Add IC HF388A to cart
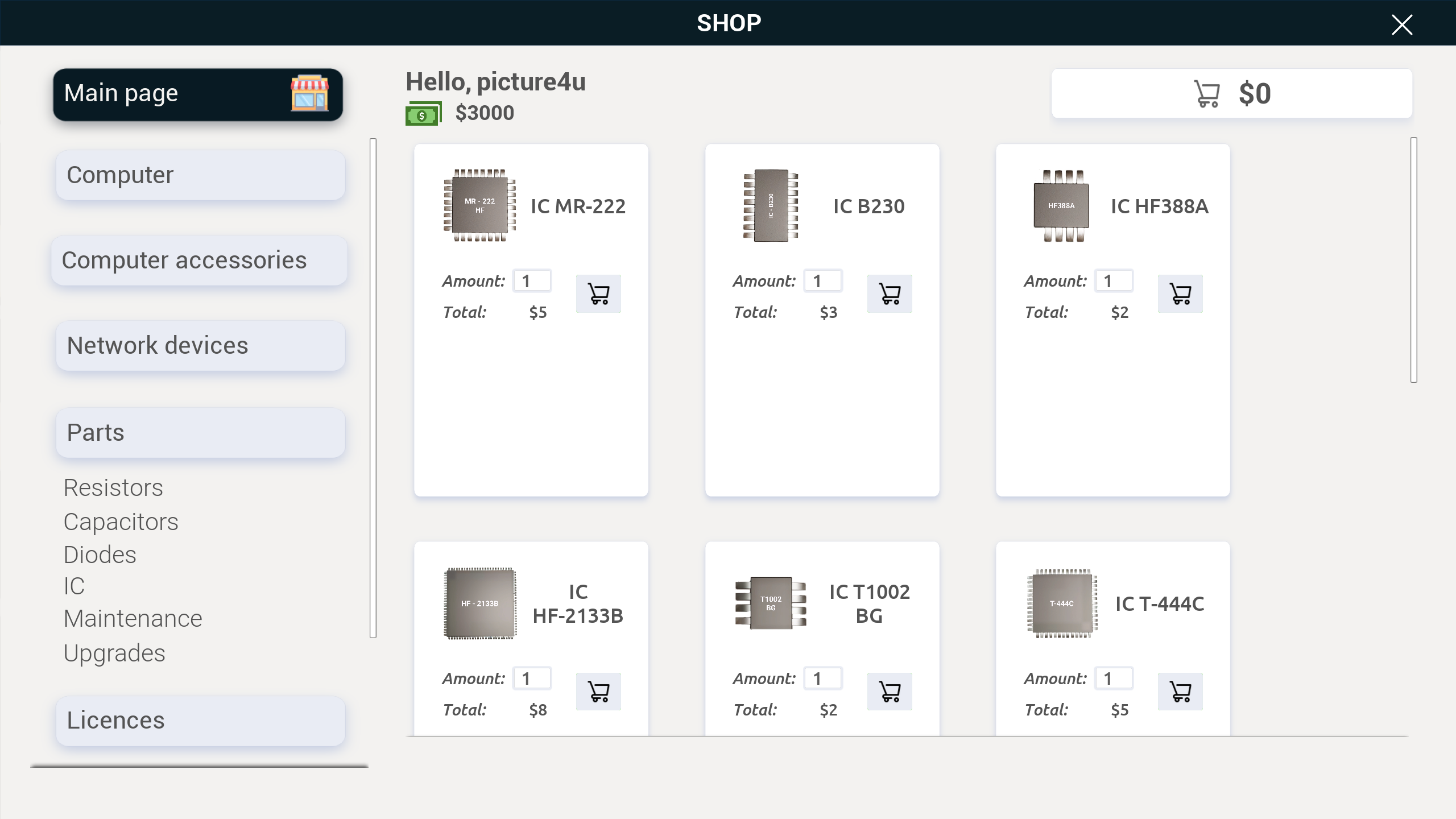 coord(1180,293)
